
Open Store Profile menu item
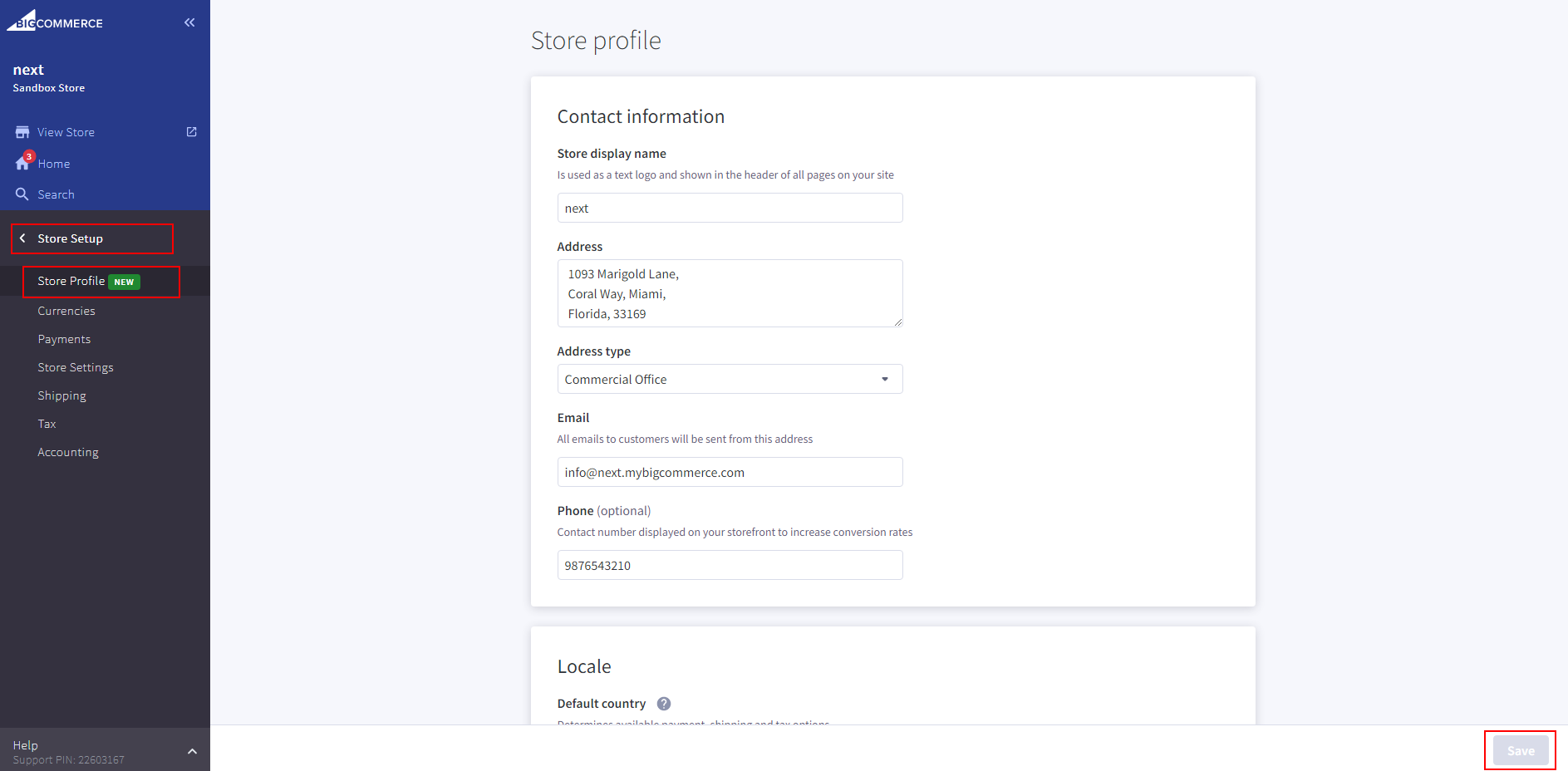coord(71,282)
